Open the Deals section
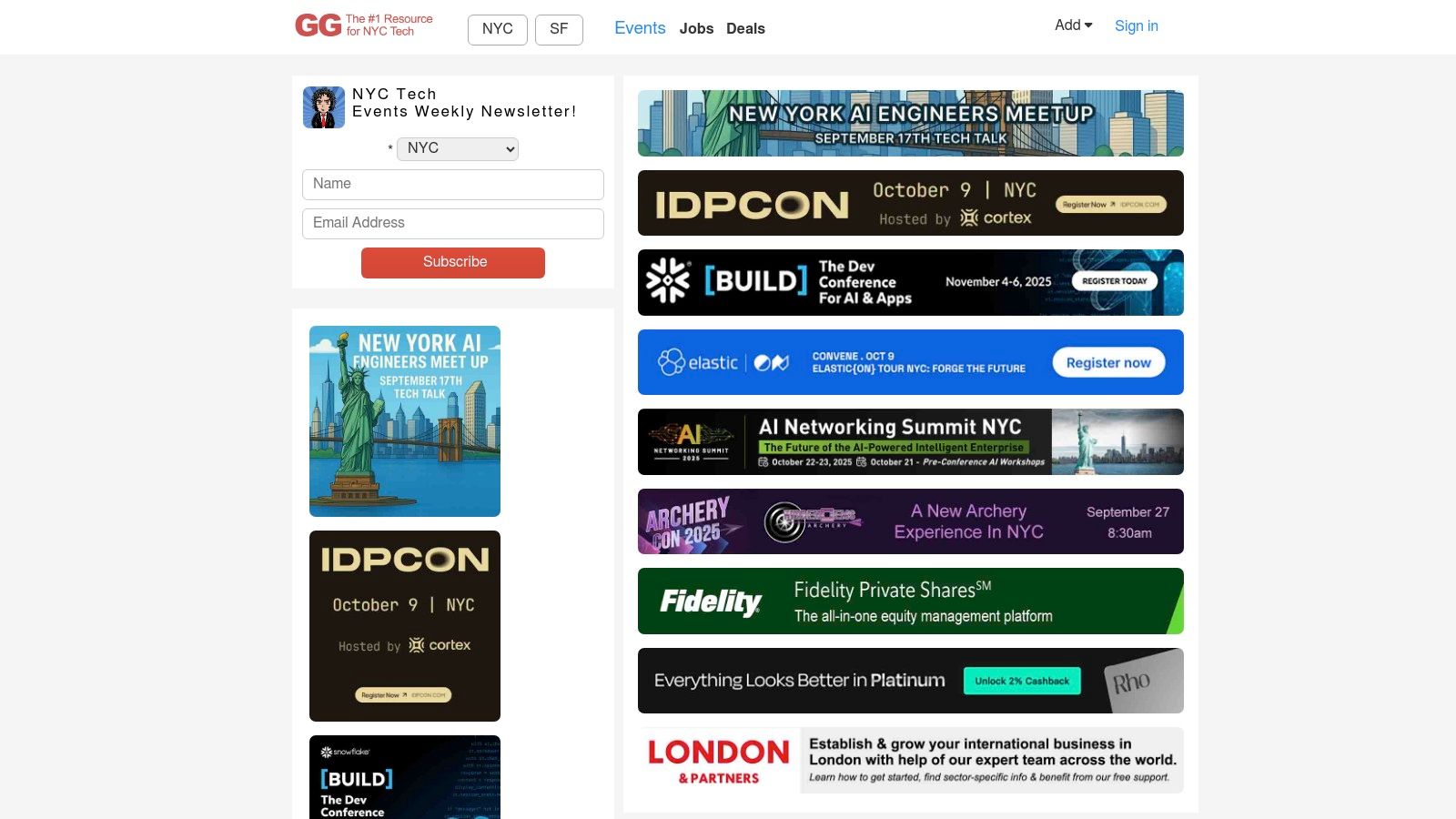 (x=745, y=29)
